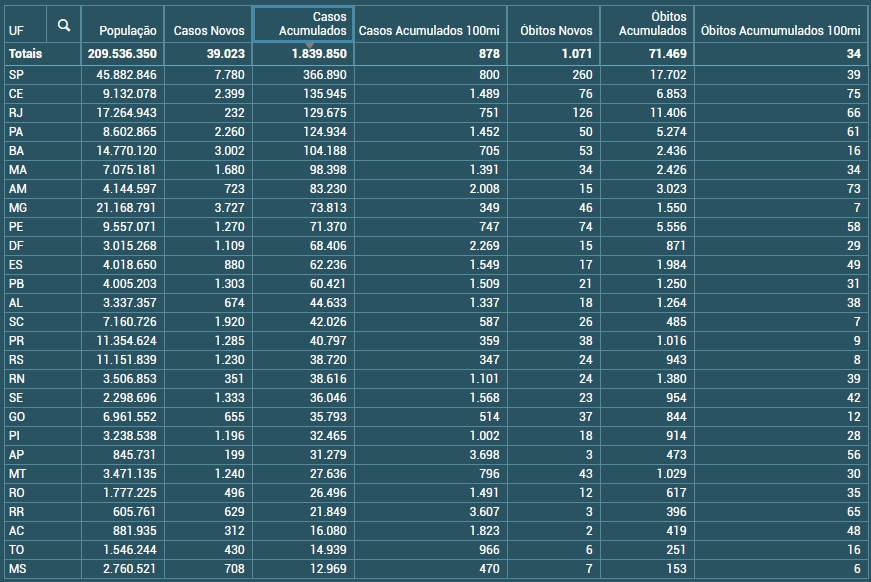The width and height of the screenshot is (871, 582).
Task: Select the DF state row
Action: (x=16, y=246)
